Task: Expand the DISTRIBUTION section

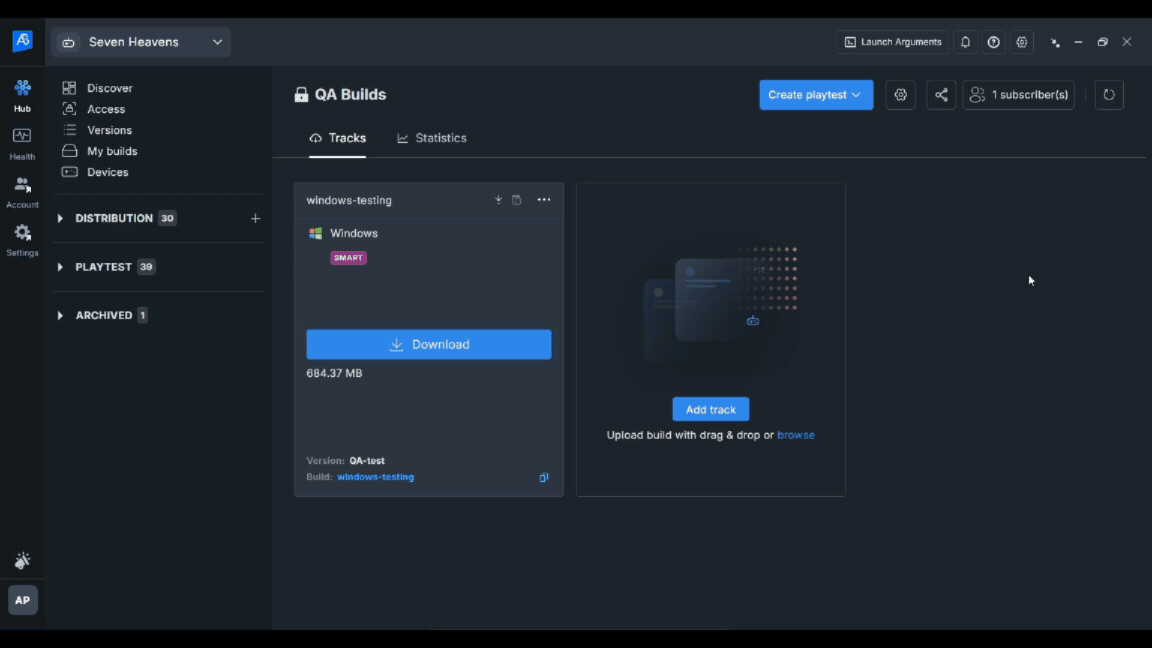Action: (61, 218)
